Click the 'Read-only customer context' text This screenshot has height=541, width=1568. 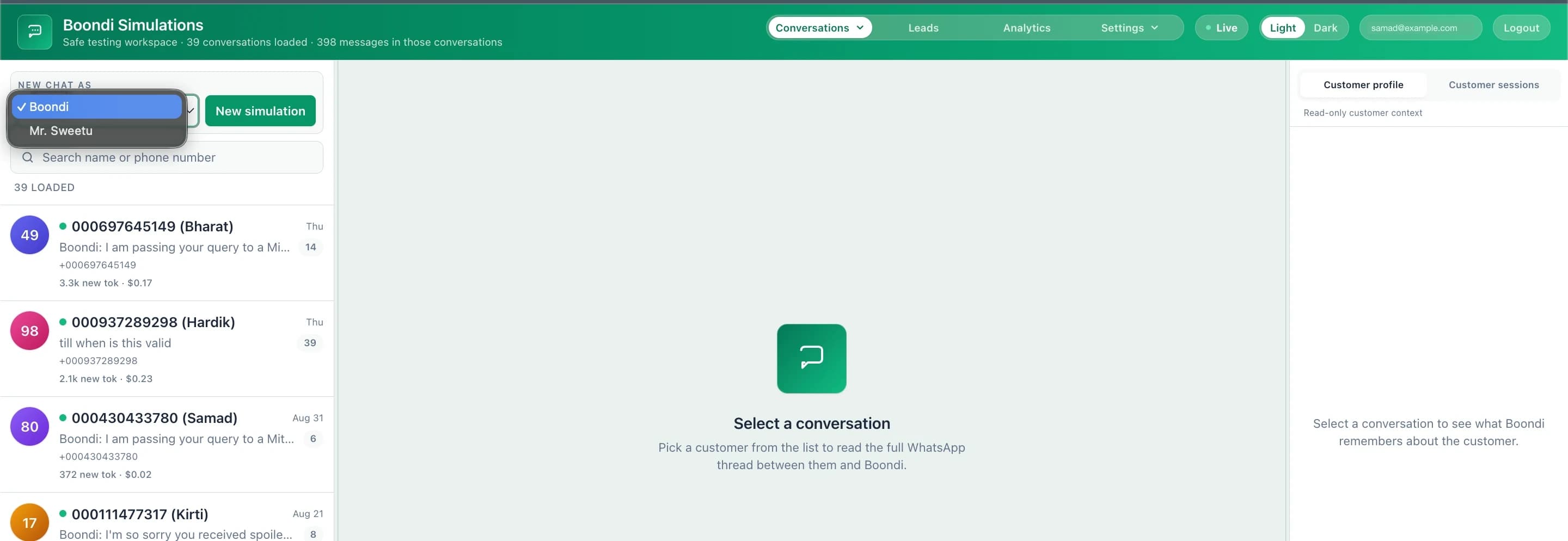(x=1362, y=113)
